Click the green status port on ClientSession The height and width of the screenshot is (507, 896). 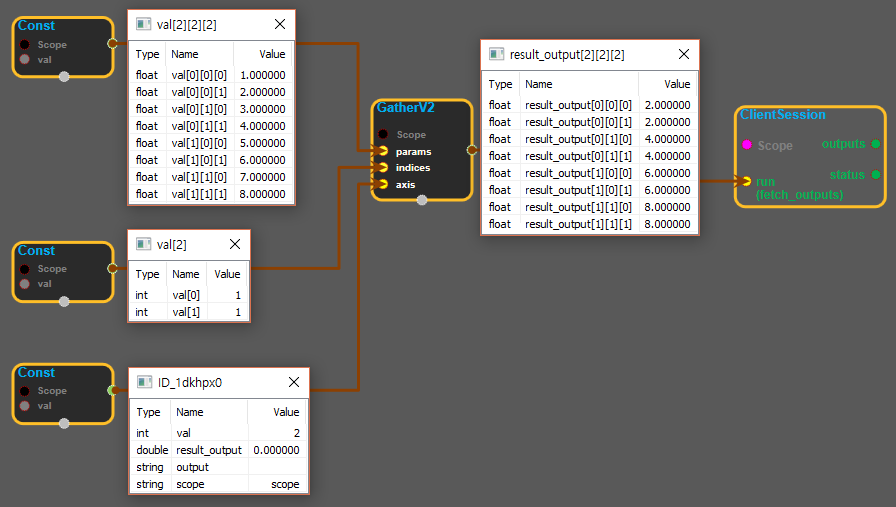pyautogui.click(x=876, y=175)
